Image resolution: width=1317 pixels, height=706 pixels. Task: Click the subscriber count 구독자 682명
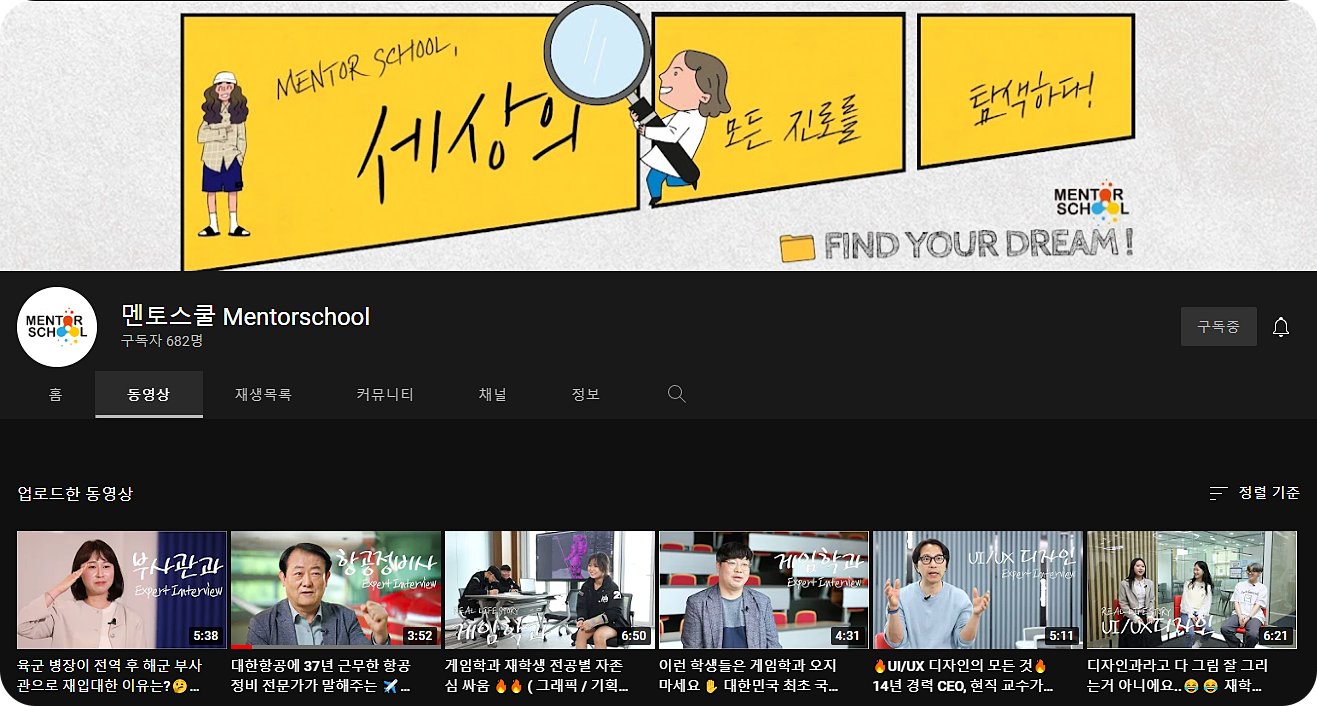pos(162,341)
